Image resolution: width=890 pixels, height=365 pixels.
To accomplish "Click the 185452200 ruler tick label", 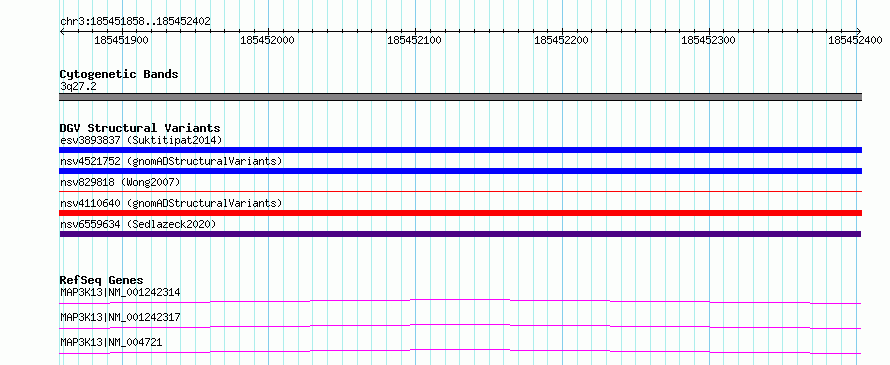I will coord(561,40).
